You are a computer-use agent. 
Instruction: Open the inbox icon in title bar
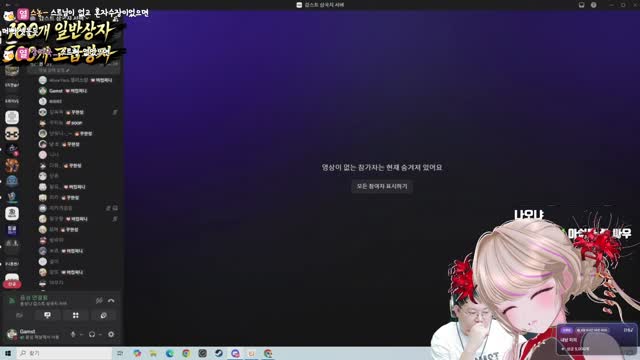[x=581, y=5]
